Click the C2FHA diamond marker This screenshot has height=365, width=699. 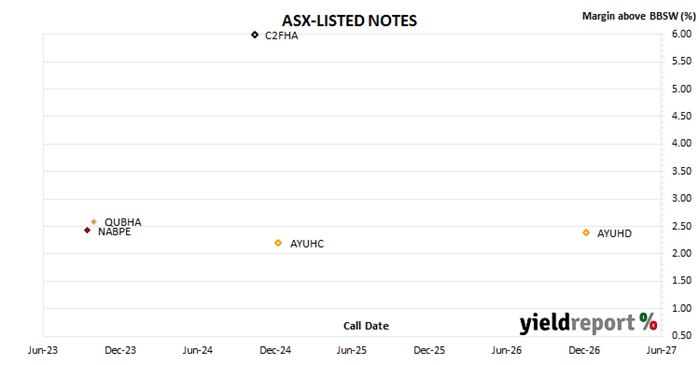[255, 35]
